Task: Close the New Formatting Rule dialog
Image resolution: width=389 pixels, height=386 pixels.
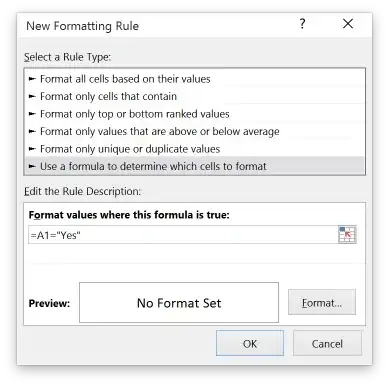Action: [348, 24]
